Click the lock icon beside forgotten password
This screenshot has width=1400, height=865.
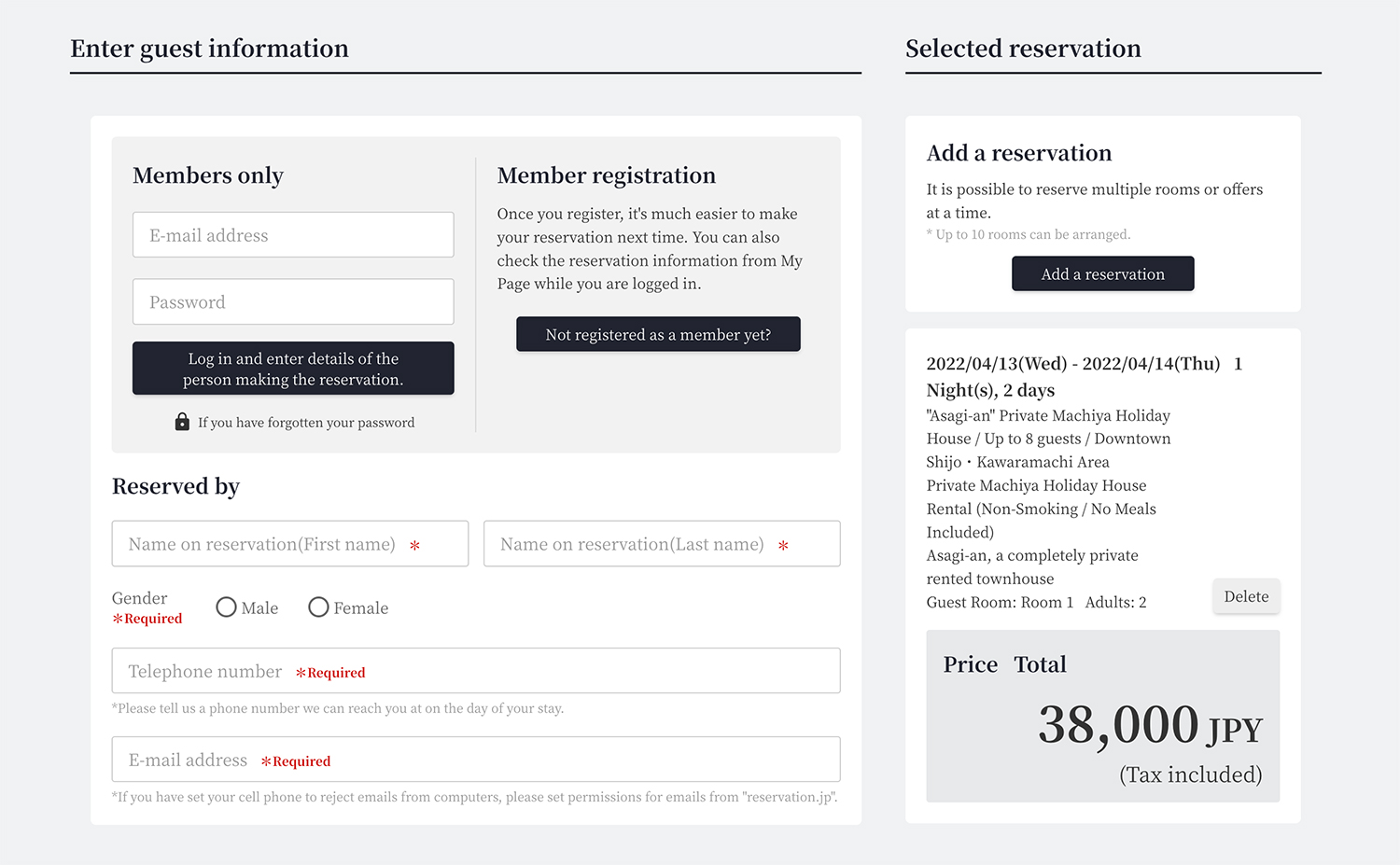coord(182,422)
